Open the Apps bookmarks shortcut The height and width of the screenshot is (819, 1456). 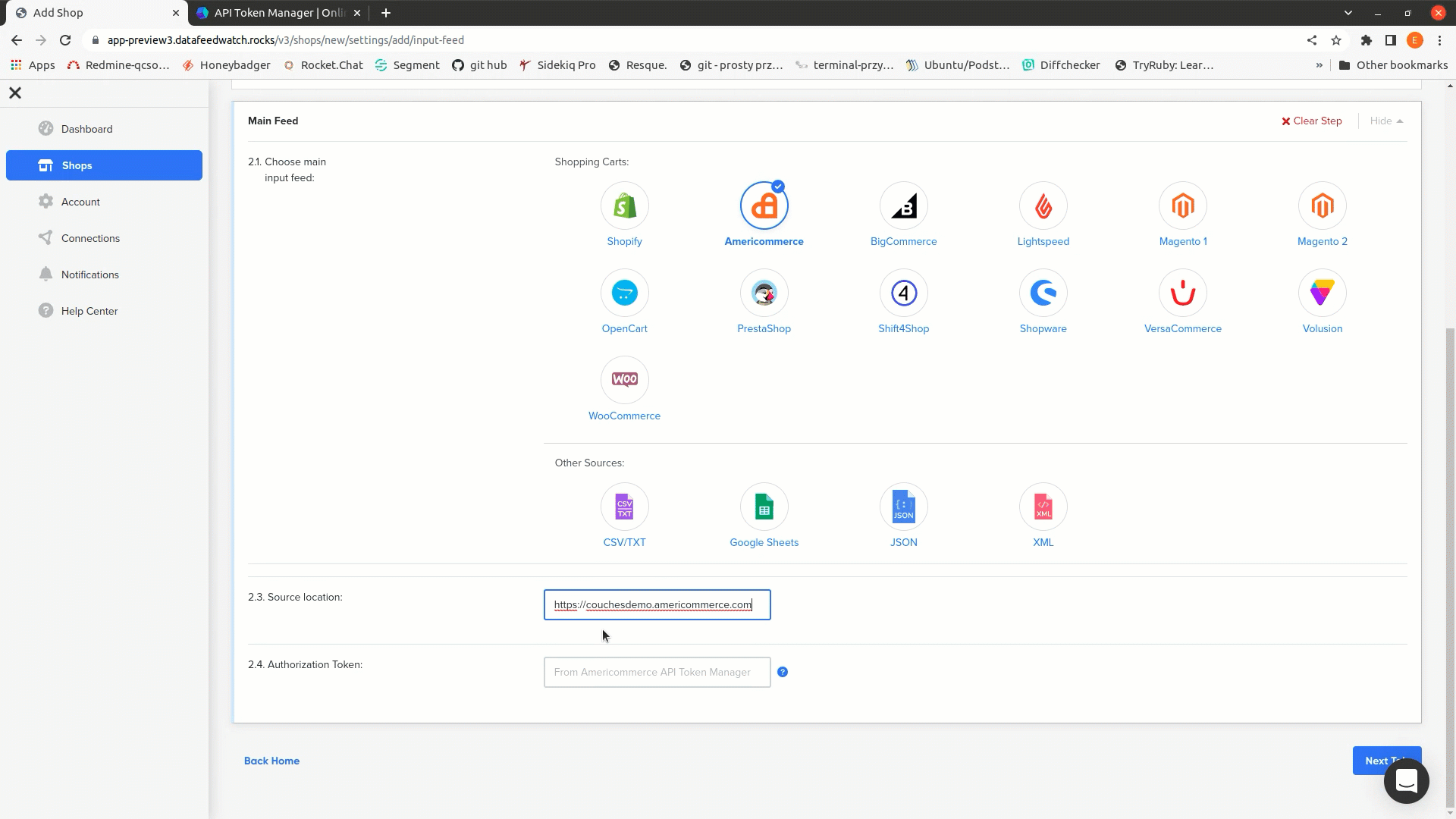point(33,65)
